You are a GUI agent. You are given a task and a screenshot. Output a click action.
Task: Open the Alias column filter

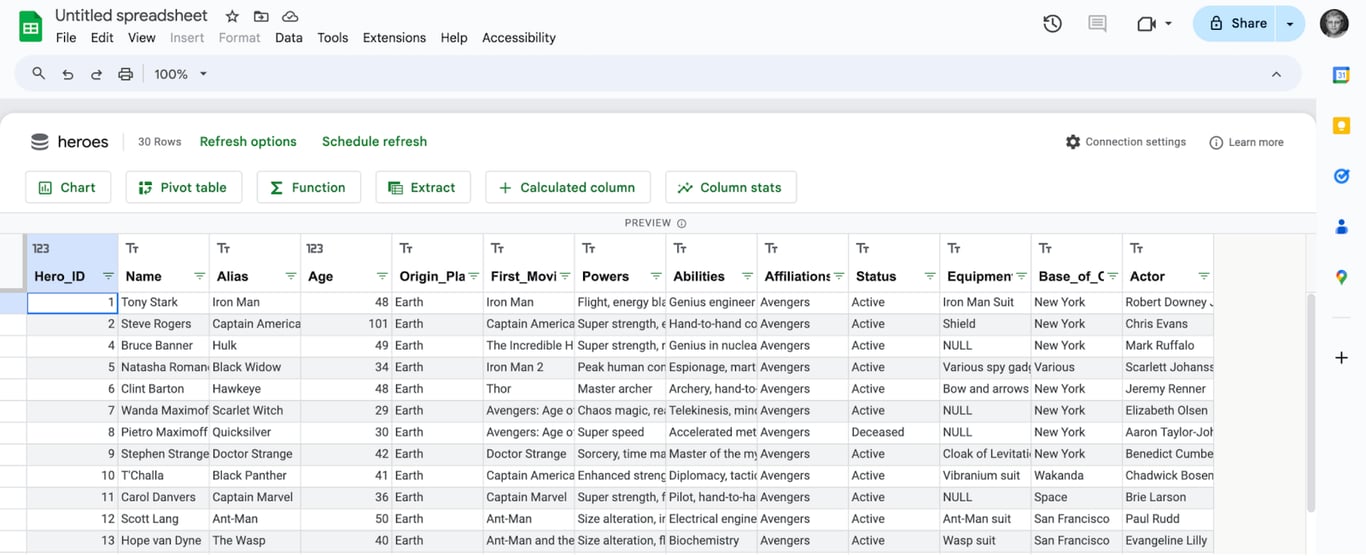click(291, 277)
